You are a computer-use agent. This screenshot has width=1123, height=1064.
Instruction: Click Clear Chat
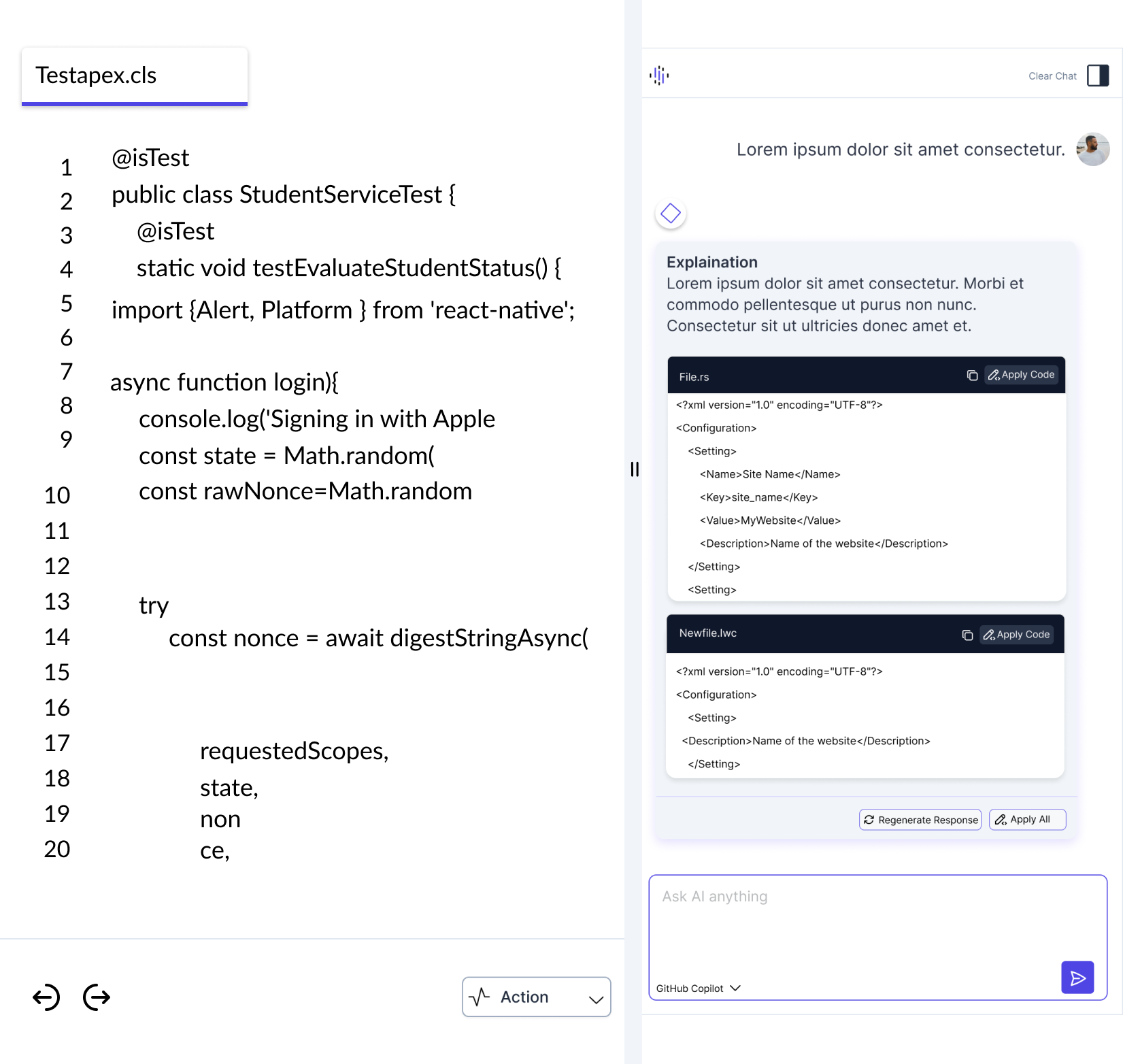tap(1052, 76)
